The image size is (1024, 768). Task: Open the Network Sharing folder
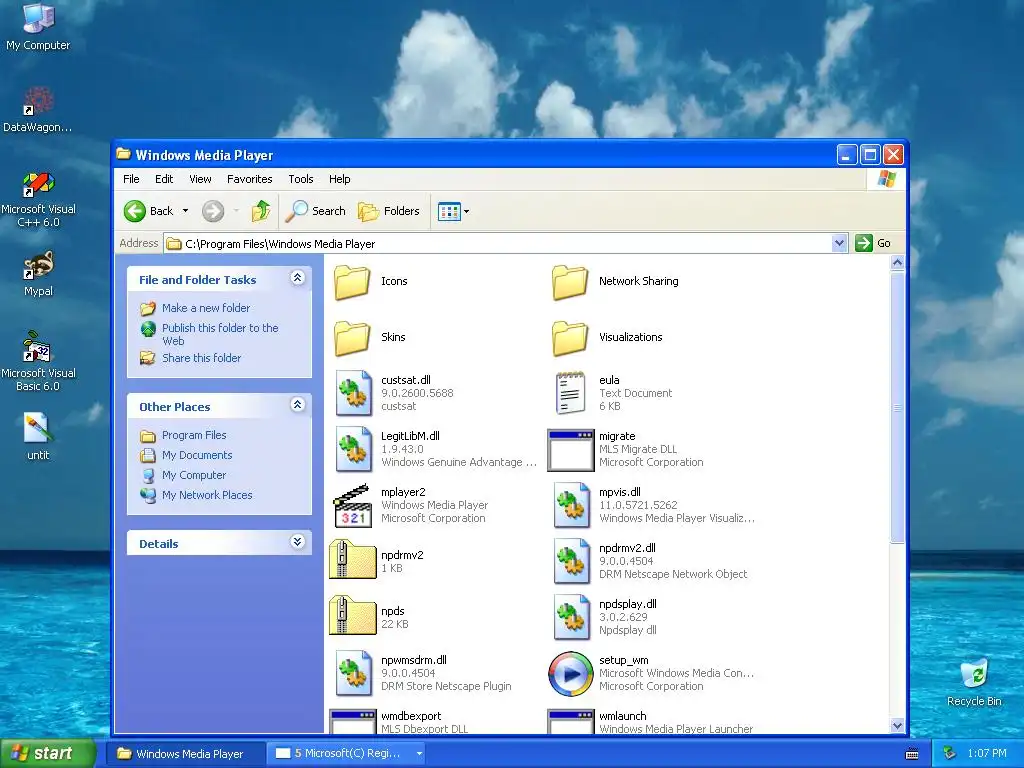point(570,281)
